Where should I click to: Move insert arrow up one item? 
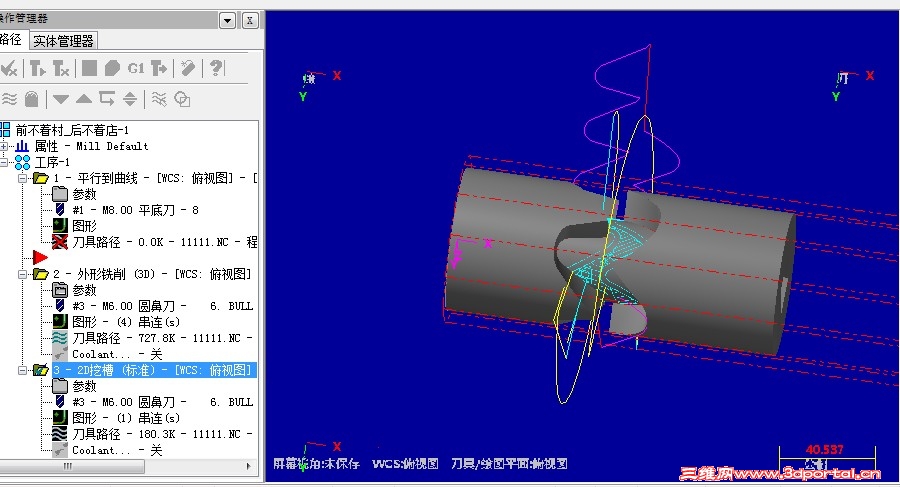coord(84,99)
